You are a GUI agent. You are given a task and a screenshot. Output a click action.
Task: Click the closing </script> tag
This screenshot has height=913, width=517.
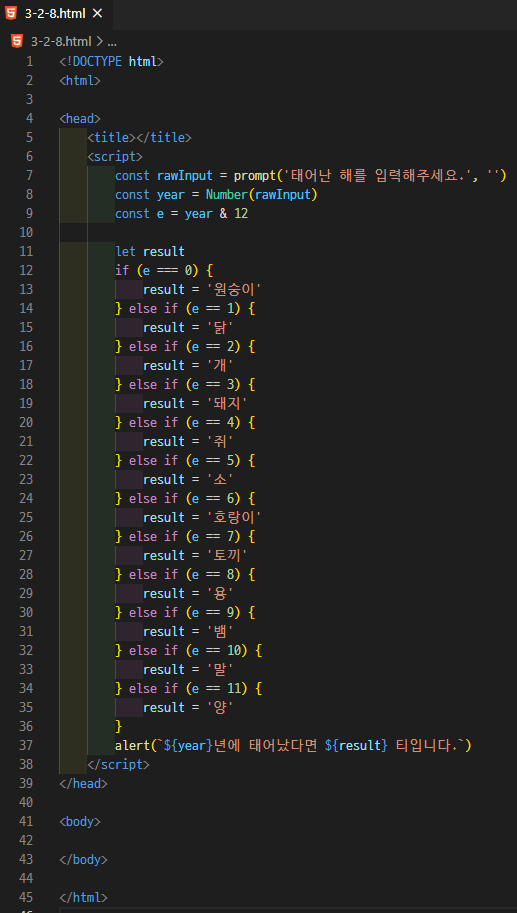click(x=118, y=764)
